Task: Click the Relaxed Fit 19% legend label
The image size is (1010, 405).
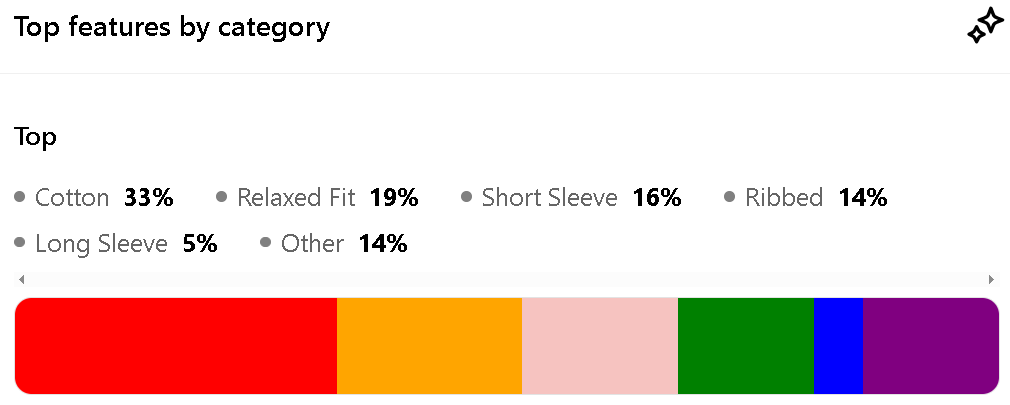Action: pyautogui.click(x=328, y=197)
